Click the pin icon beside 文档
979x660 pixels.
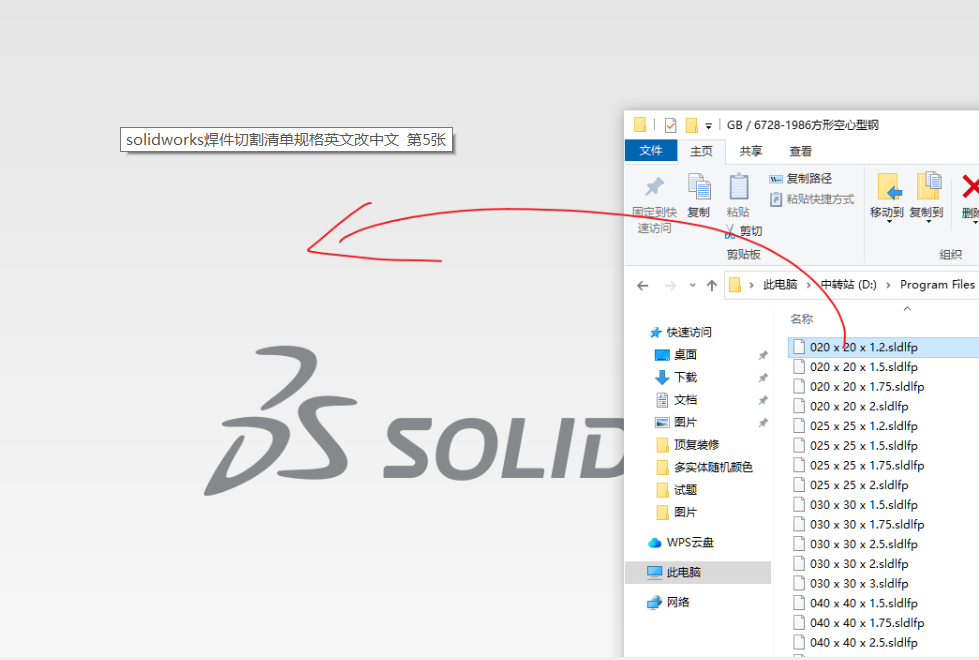[763, 400]
